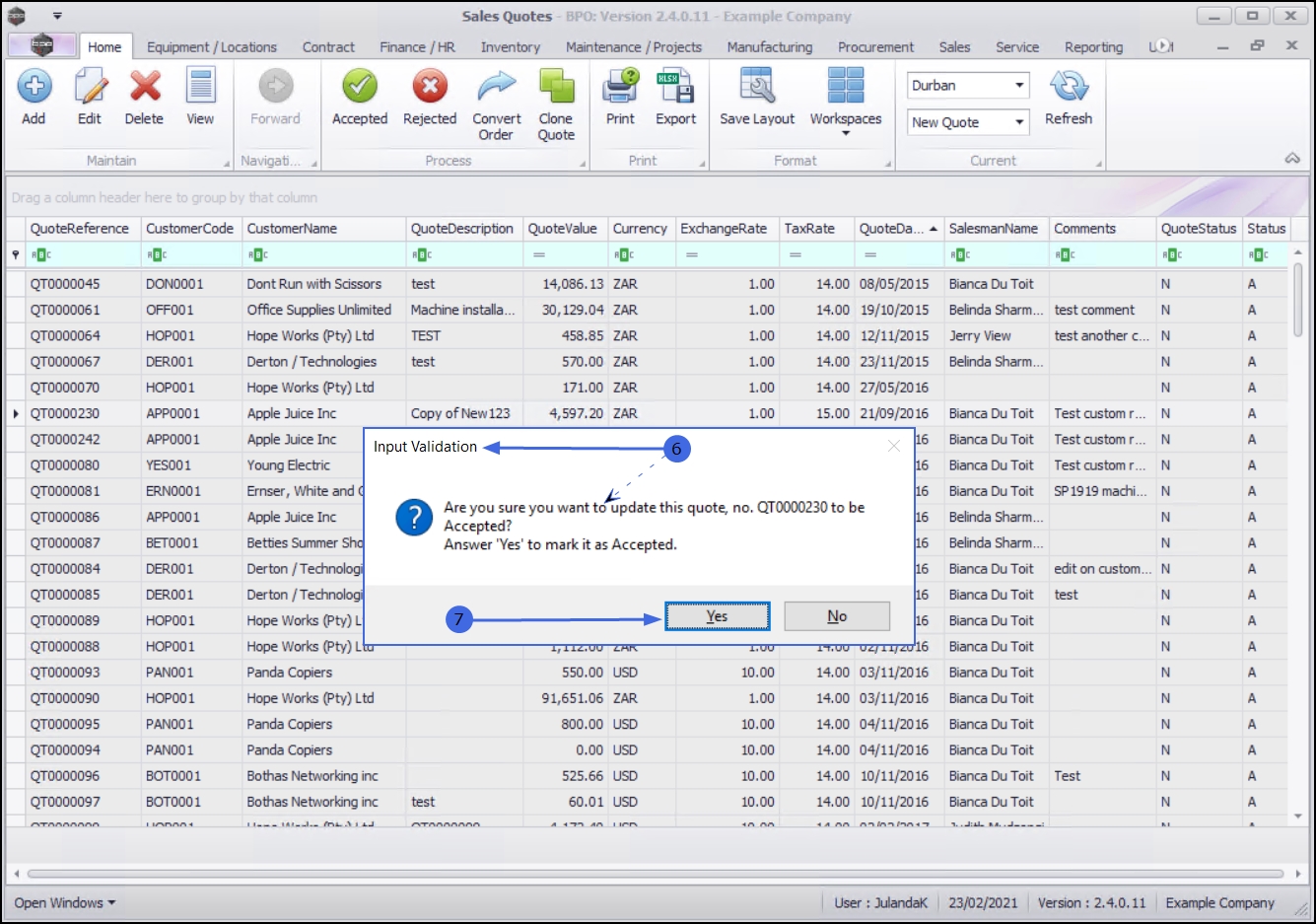Click the QuoteReference filter operator icon
The height and width of the screenshot is (924, 1316).
41,255
